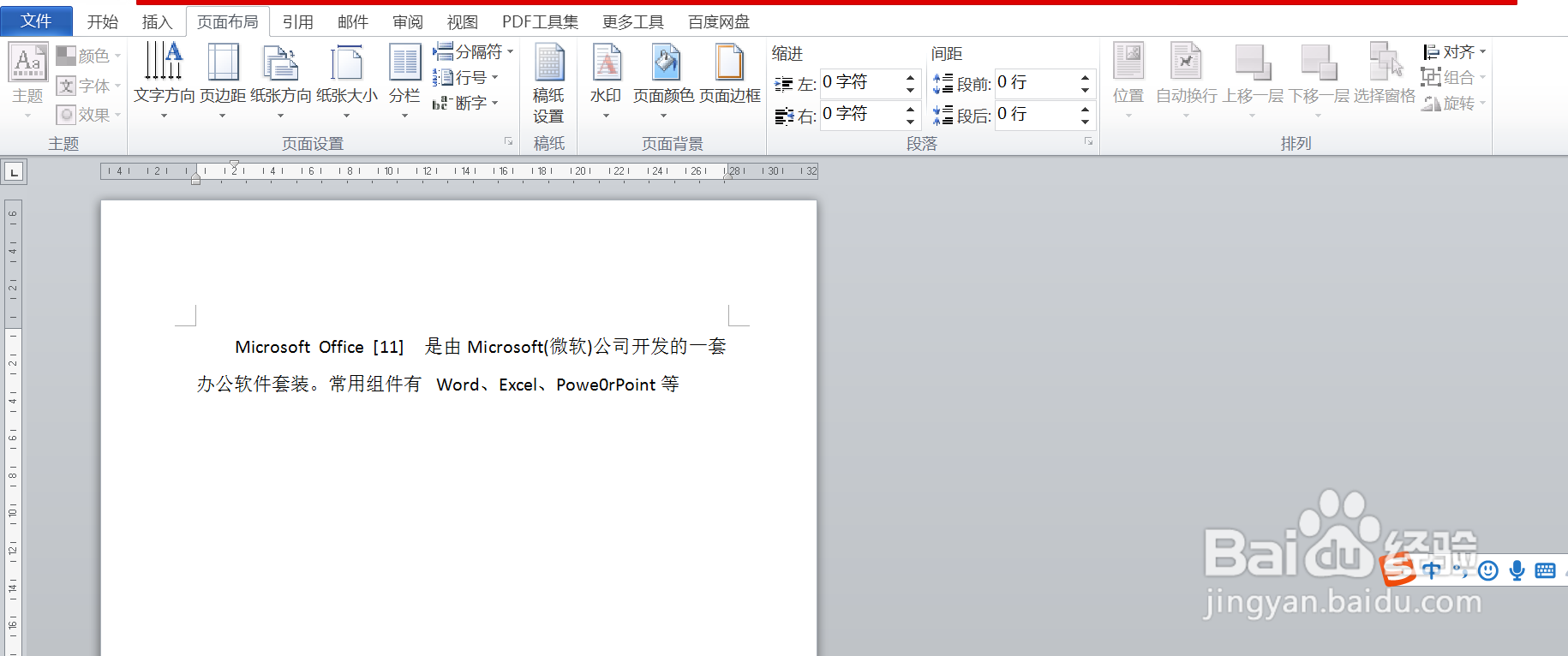Open the 文件 file tab

point(36,21)
